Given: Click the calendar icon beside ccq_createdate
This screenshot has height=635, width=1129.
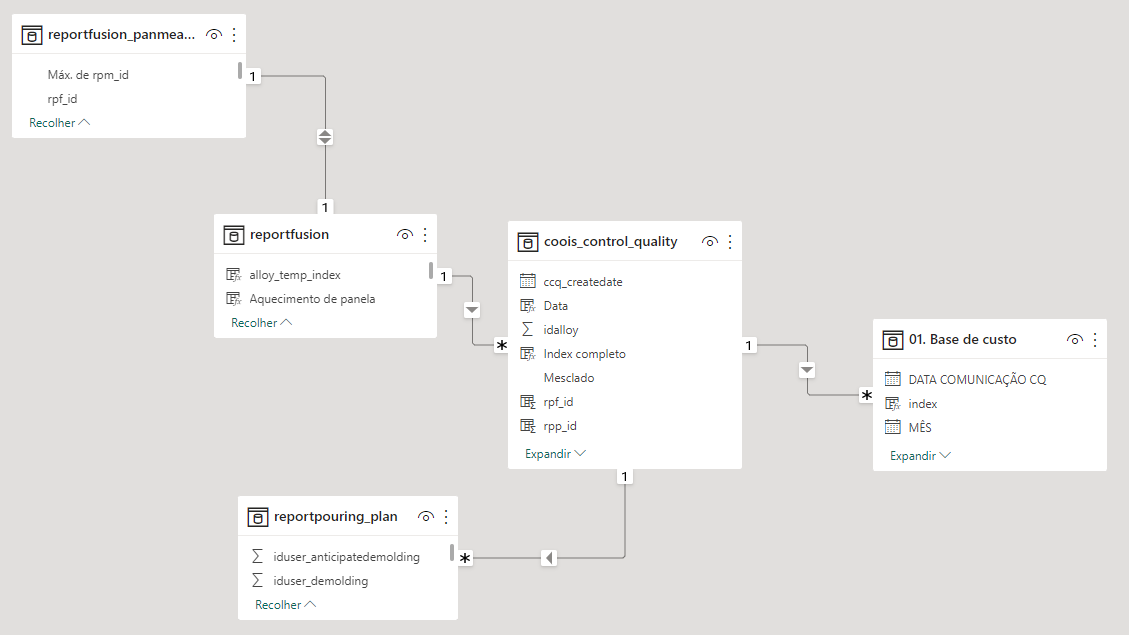Looking at the screenshot, I should click(528, 282).
